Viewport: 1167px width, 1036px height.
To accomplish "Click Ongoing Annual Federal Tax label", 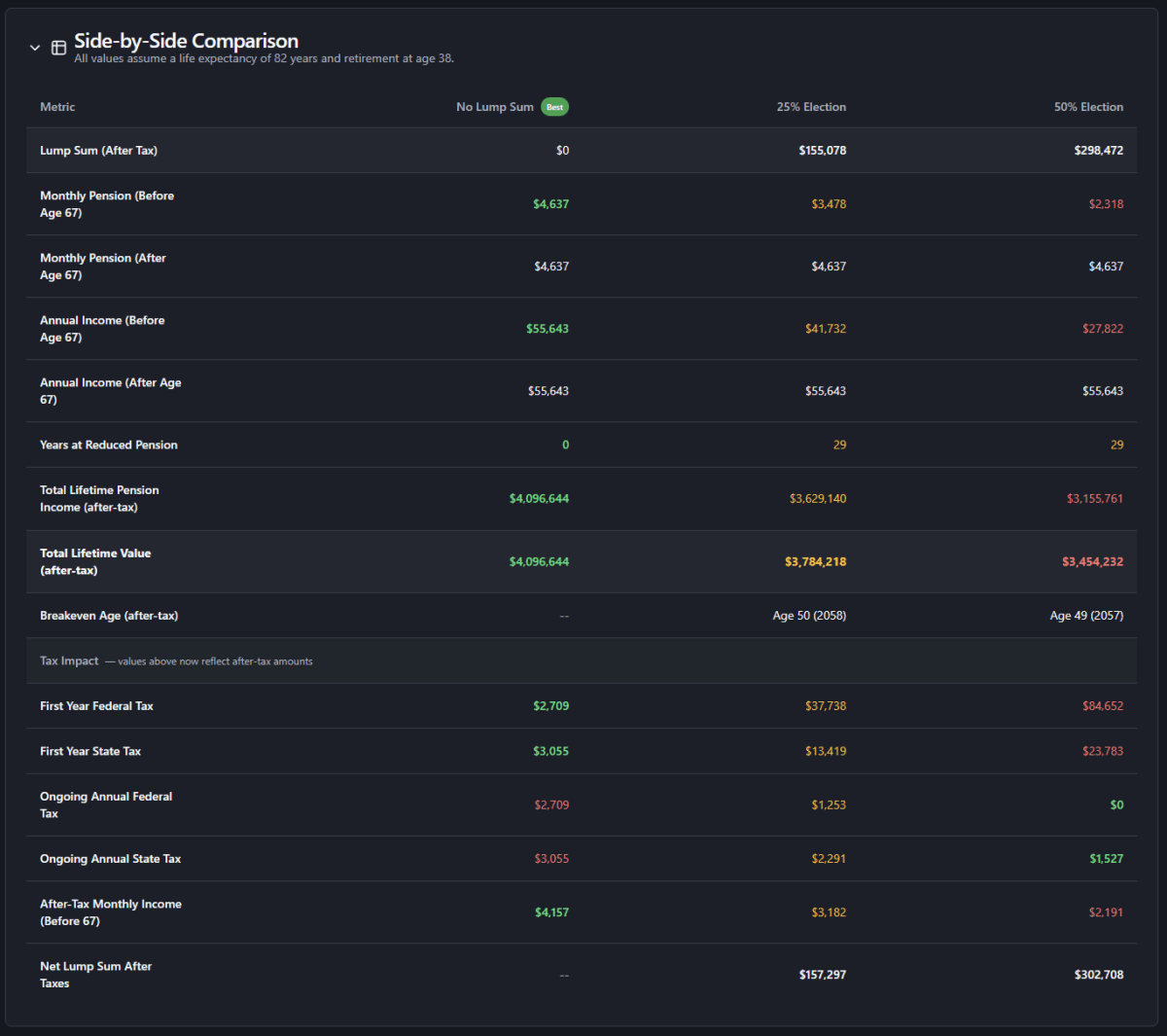I will (x=106, y=804).
